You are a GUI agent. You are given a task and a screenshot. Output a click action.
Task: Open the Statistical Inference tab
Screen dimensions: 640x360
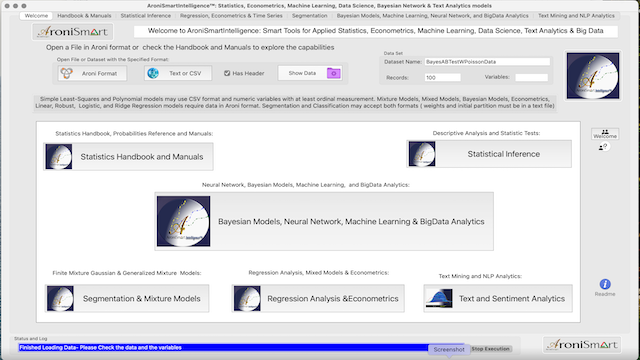tap(146, 16)
